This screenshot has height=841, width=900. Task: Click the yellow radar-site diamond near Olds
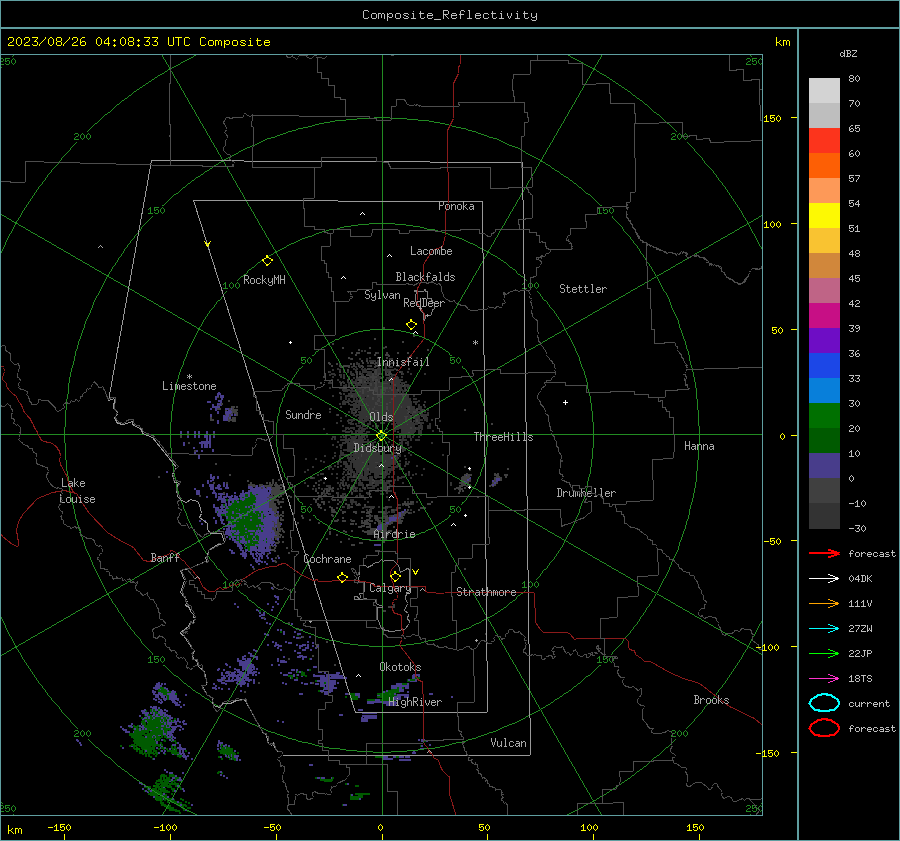381,436
